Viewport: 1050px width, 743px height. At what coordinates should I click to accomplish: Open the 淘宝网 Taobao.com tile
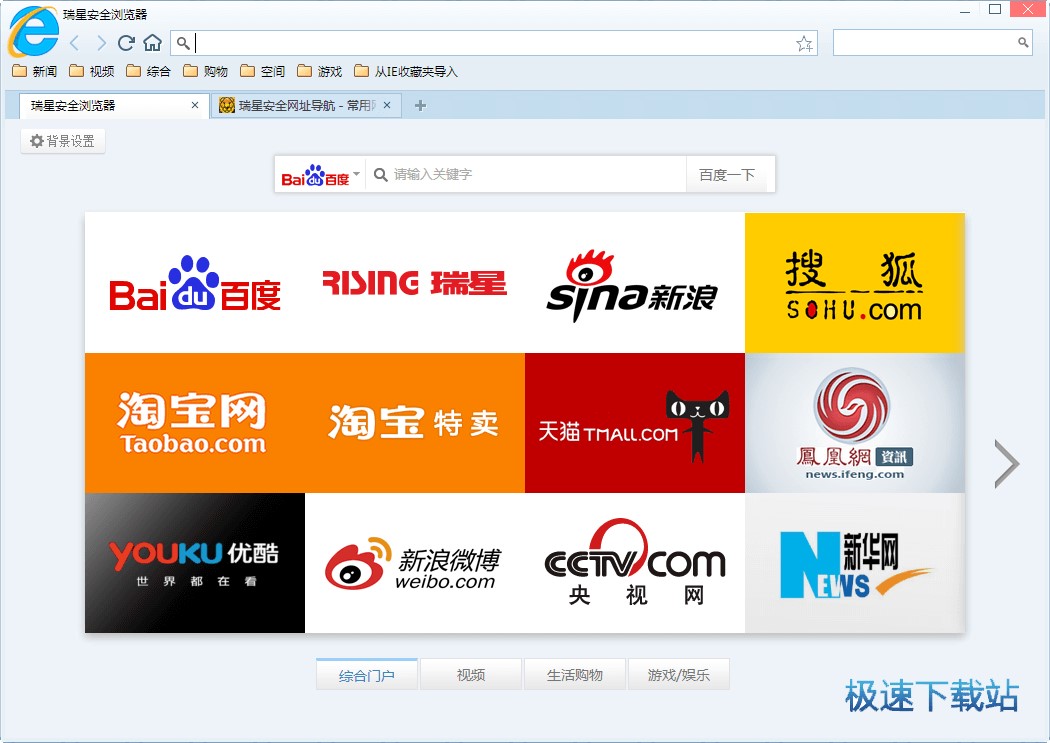[195, 423]
